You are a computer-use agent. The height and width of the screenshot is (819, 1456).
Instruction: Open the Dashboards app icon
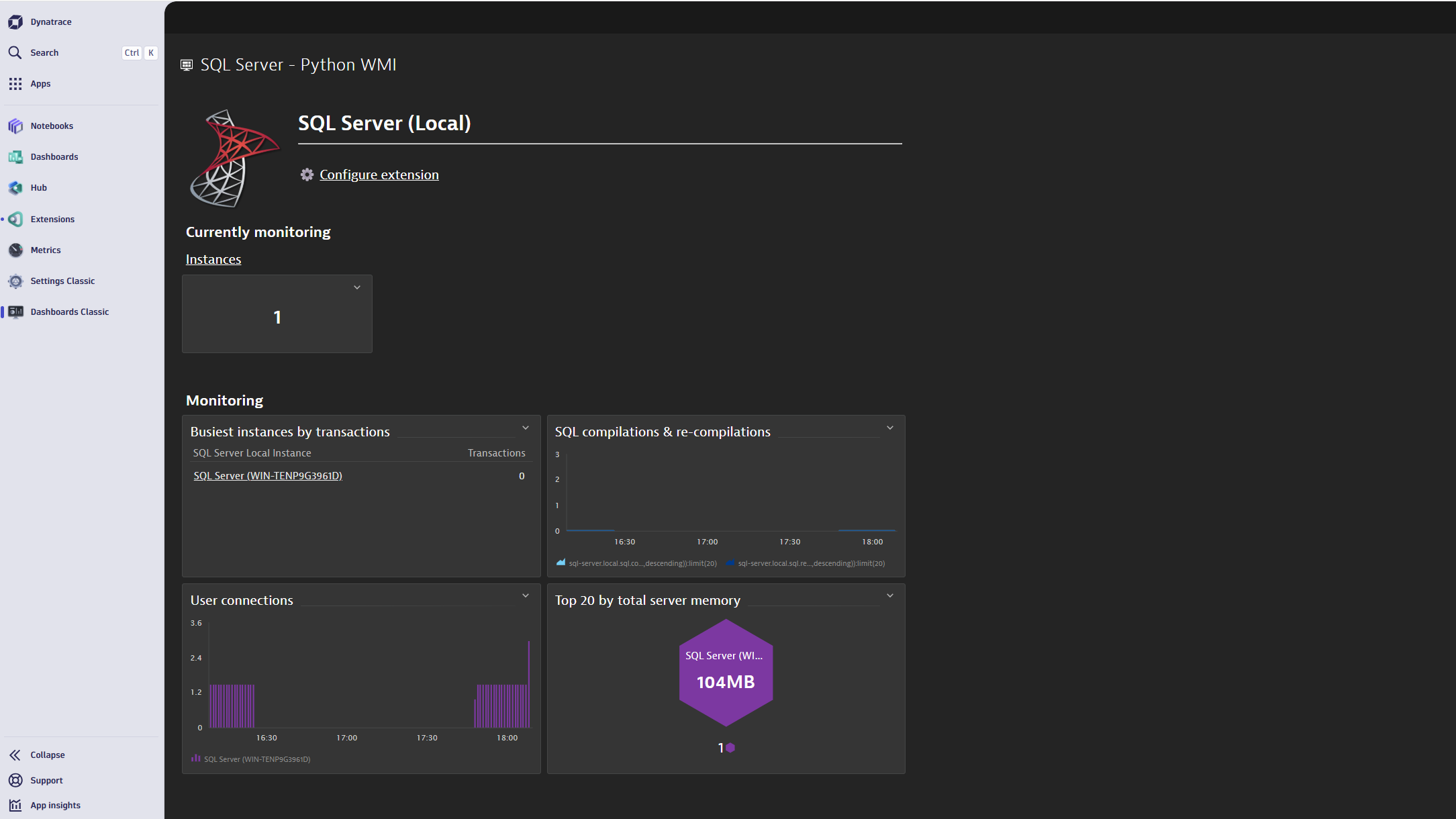click(15, 157)
